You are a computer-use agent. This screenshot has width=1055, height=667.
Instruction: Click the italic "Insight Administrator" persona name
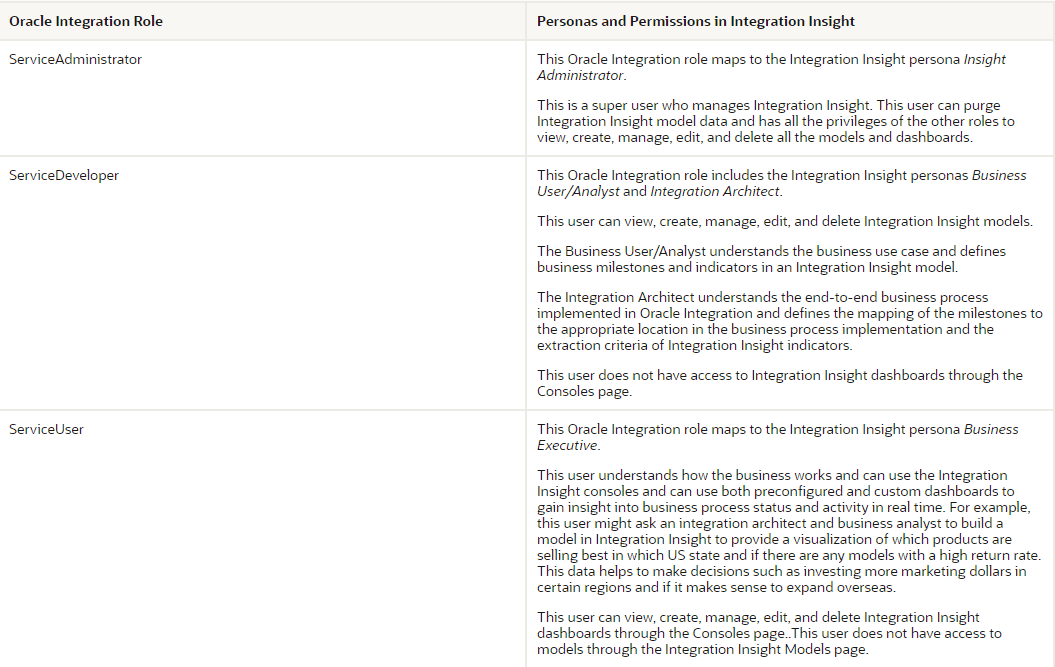click(770, 68)
